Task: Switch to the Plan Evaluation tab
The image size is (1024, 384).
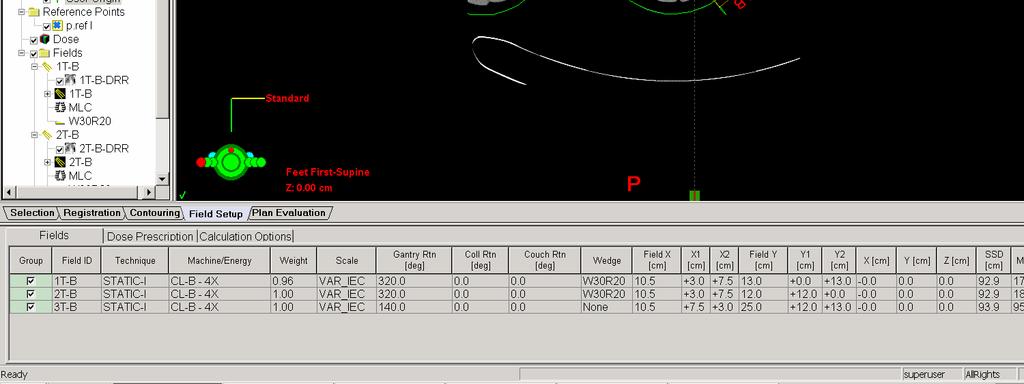Action: click(289, 213)
